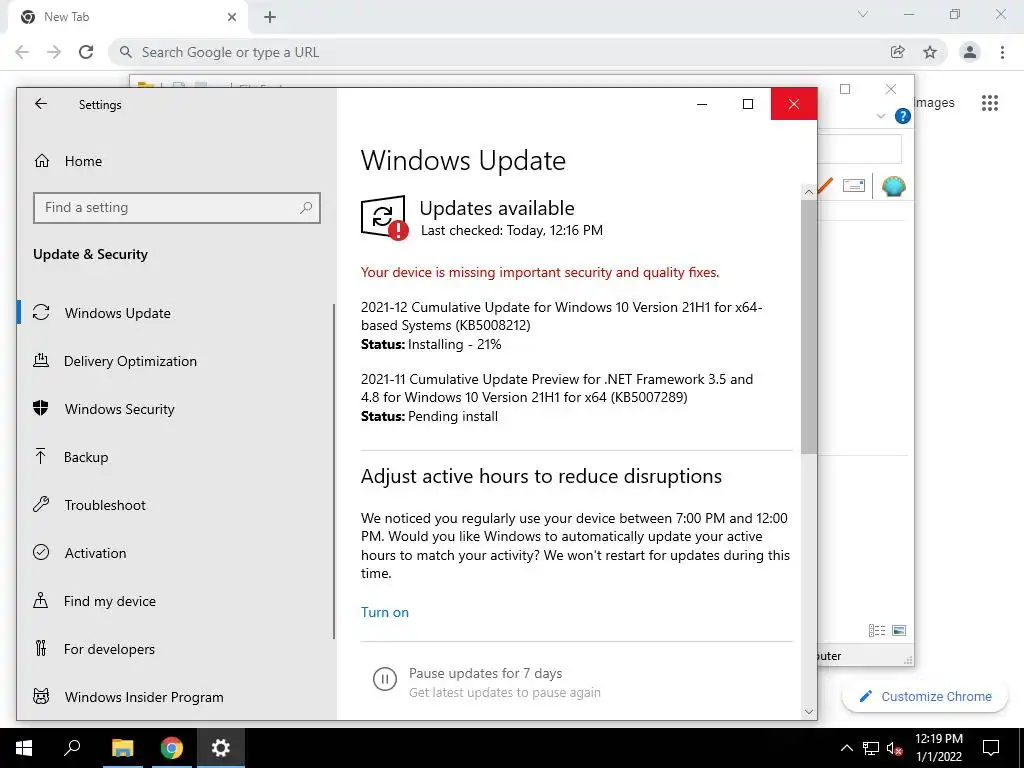Open Google apps grid in Chrome
Viewport: 1024px width, 768px height.
pos(989,103)
